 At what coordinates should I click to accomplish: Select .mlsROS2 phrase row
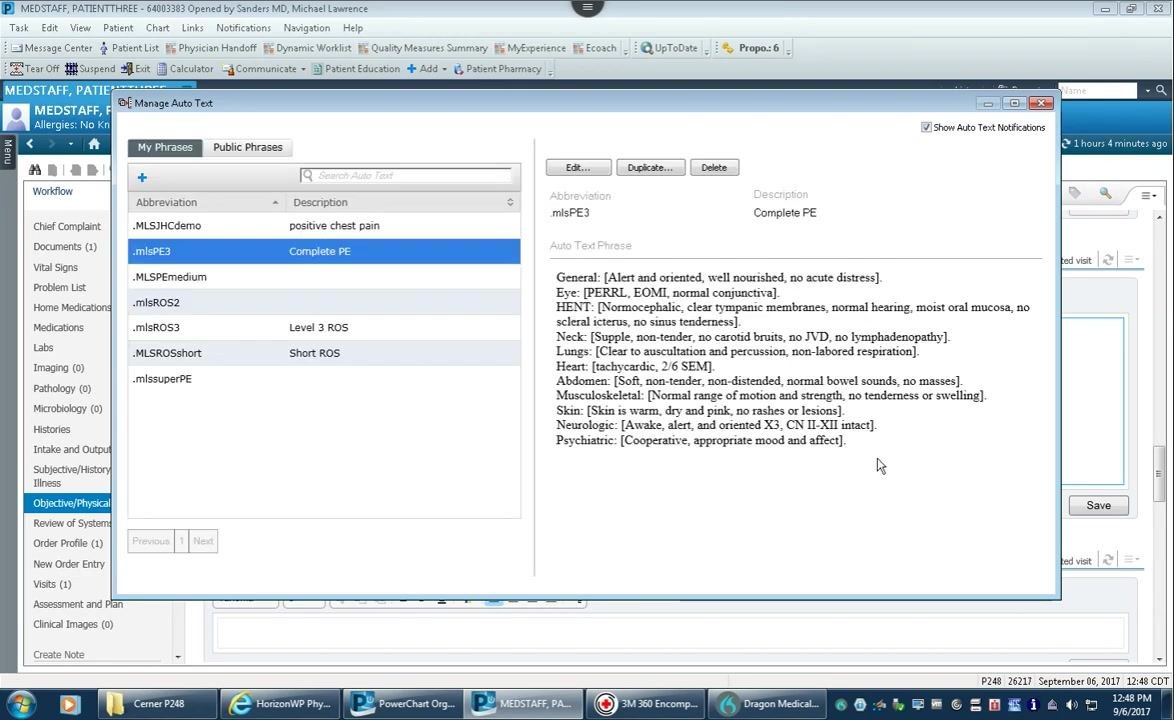click(324, 302)
